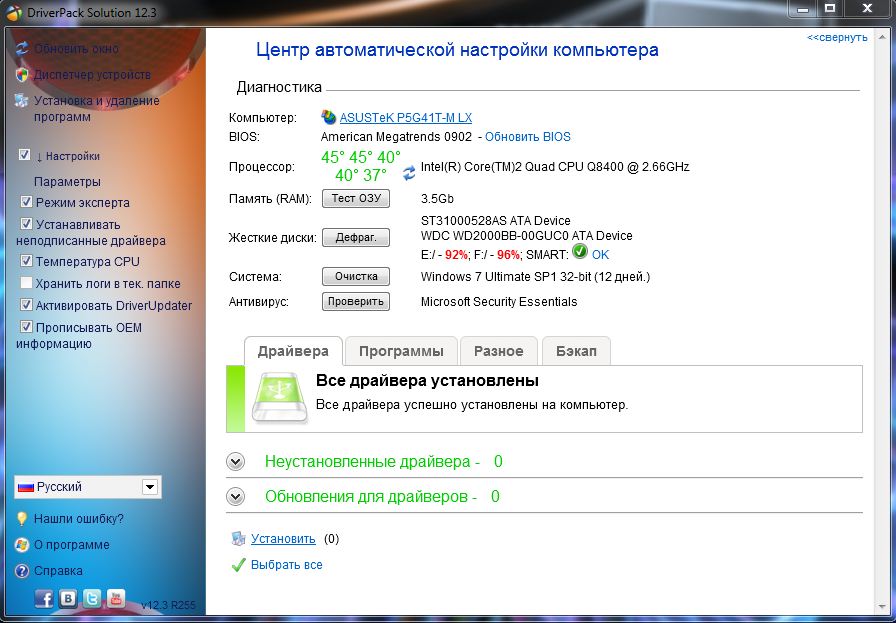Enable Хранить логи в тек. папке

point(26,282)
